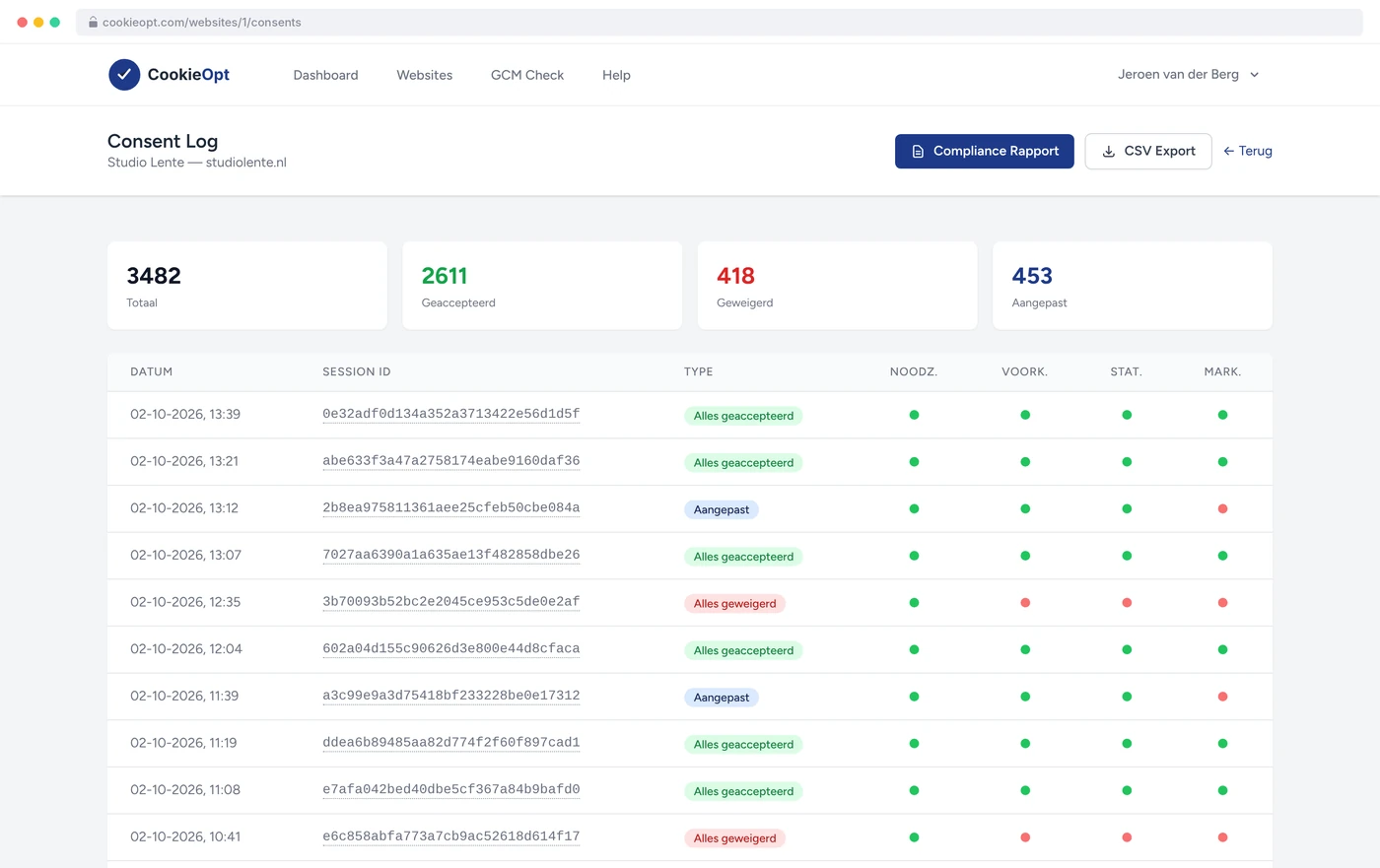Expand the Jeroen van der Berg user menu
Image resolution: width=1380 pixels, height=868 pixels.
(1188, 75)
